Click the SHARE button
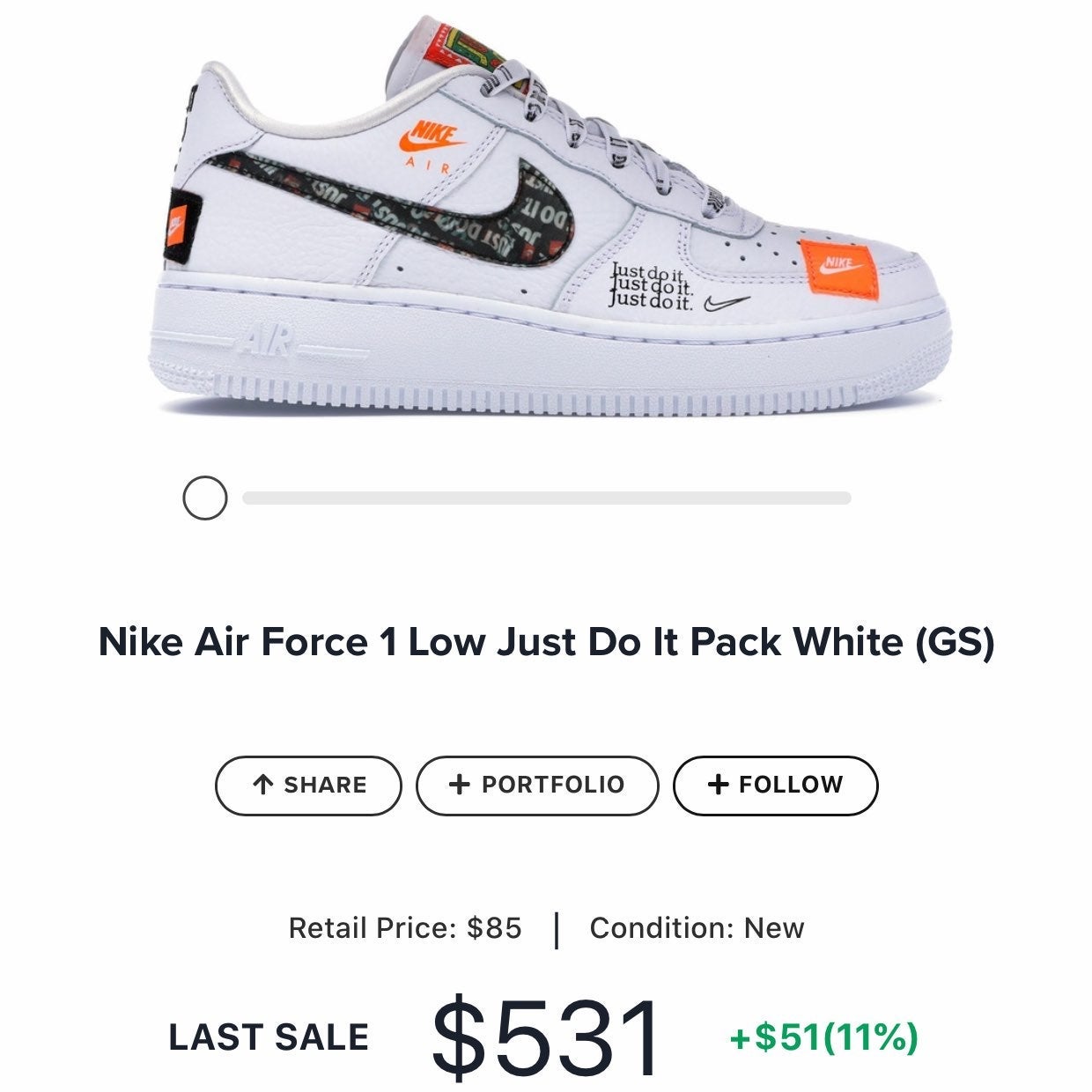 (x=308, y=785)
